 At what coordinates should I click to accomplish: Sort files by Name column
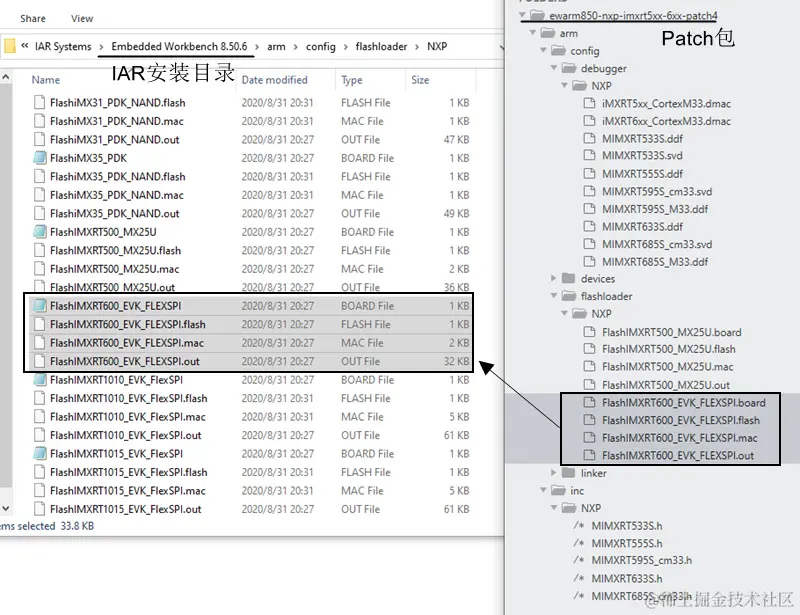click(x=45, y=80)
